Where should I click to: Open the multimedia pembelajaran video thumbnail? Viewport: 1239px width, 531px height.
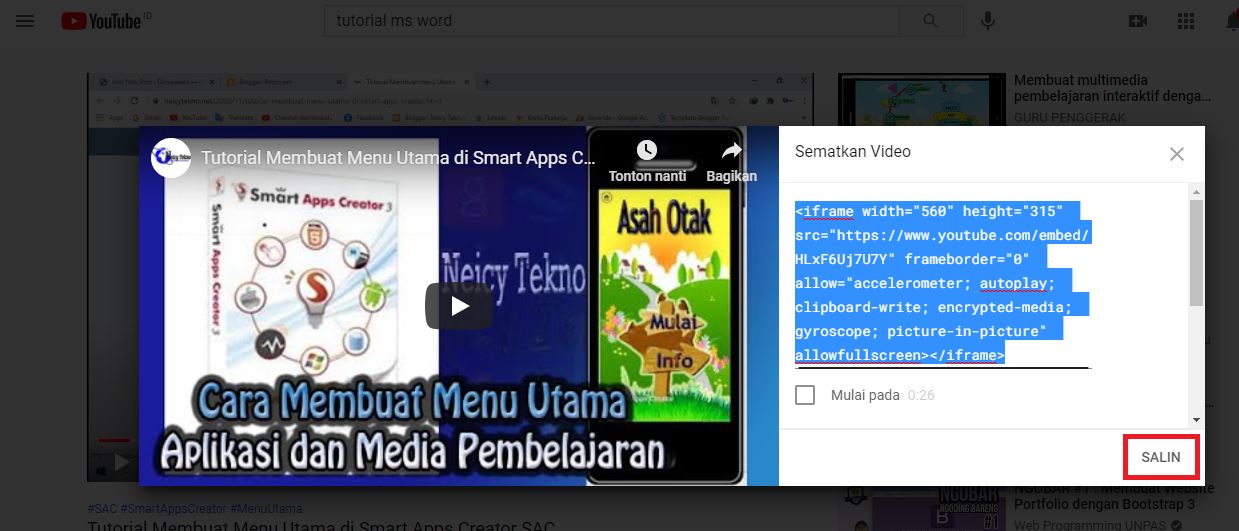920,98
